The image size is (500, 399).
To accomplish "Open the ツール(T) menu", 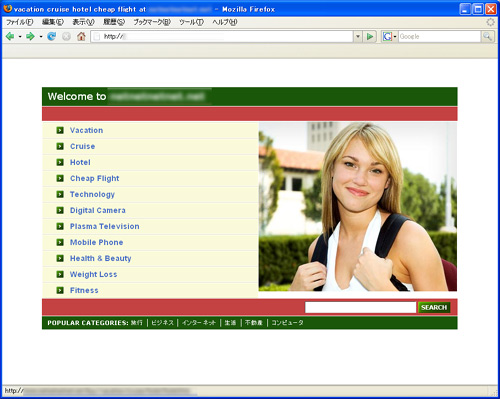I will click(x=191, y=22).
